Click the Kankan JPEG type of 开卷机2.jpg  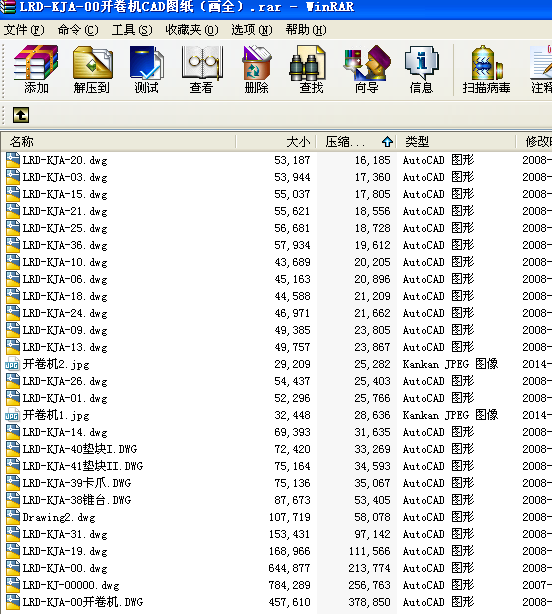click(450, 364)
